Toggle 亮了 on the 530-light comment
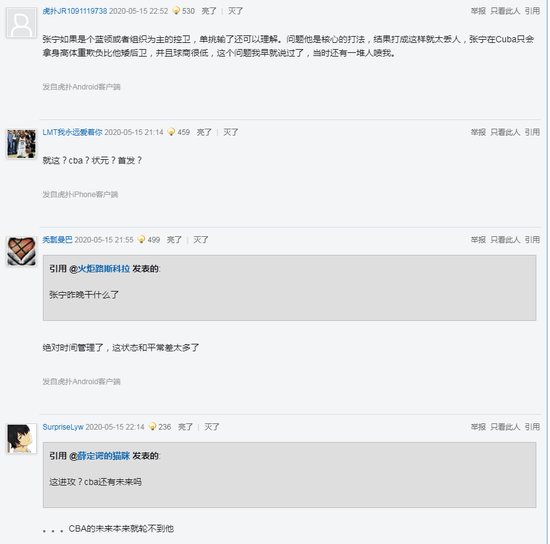Viewport: 550px width, 544px height. pos(209,11)
